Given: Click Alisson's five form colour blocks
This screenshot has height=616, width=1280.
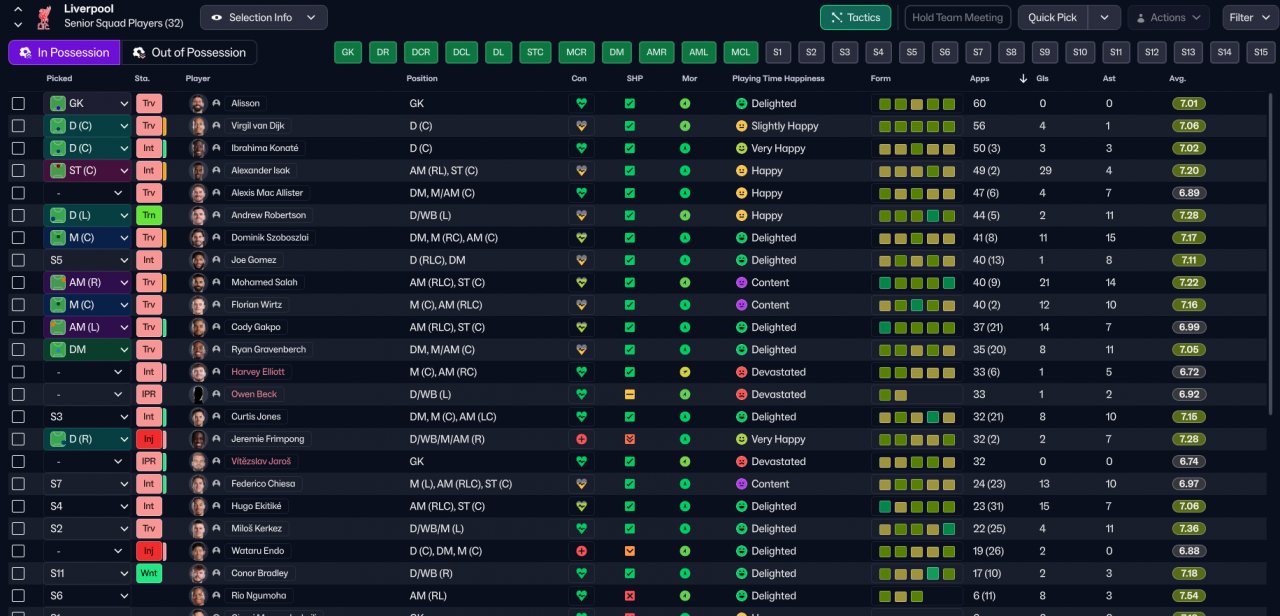Looking at the screenshot, I should coord(916,103).
